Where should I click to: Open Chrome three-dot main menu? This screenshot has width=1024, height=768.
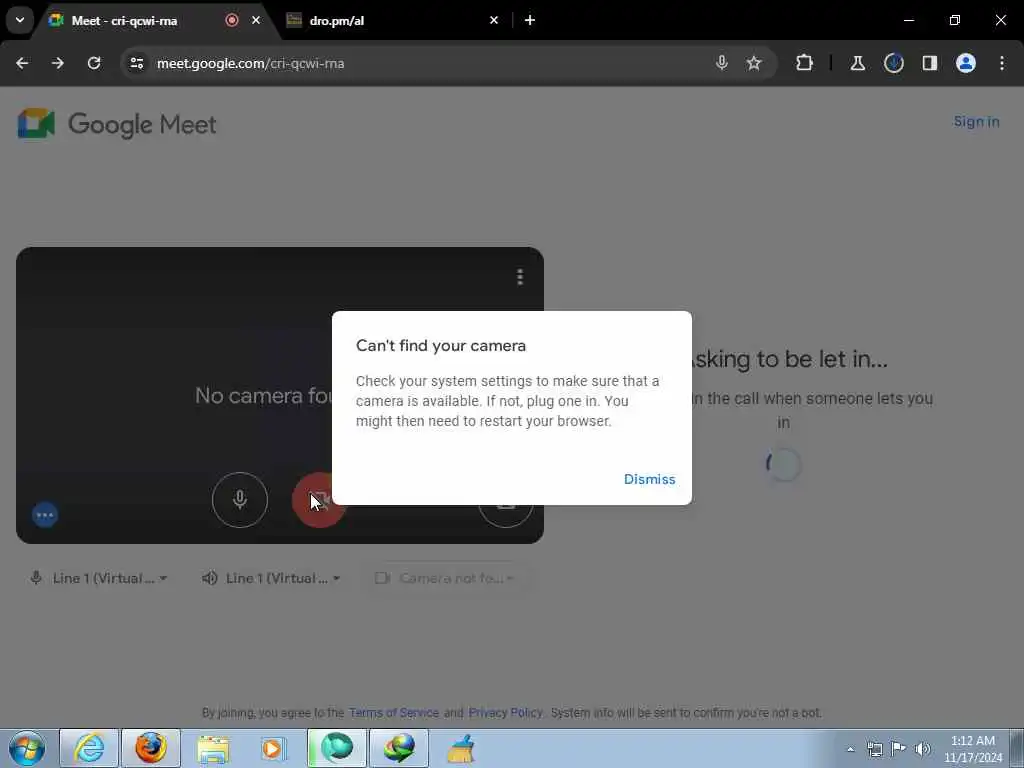pyautogui.click(x=1002, y=63)
